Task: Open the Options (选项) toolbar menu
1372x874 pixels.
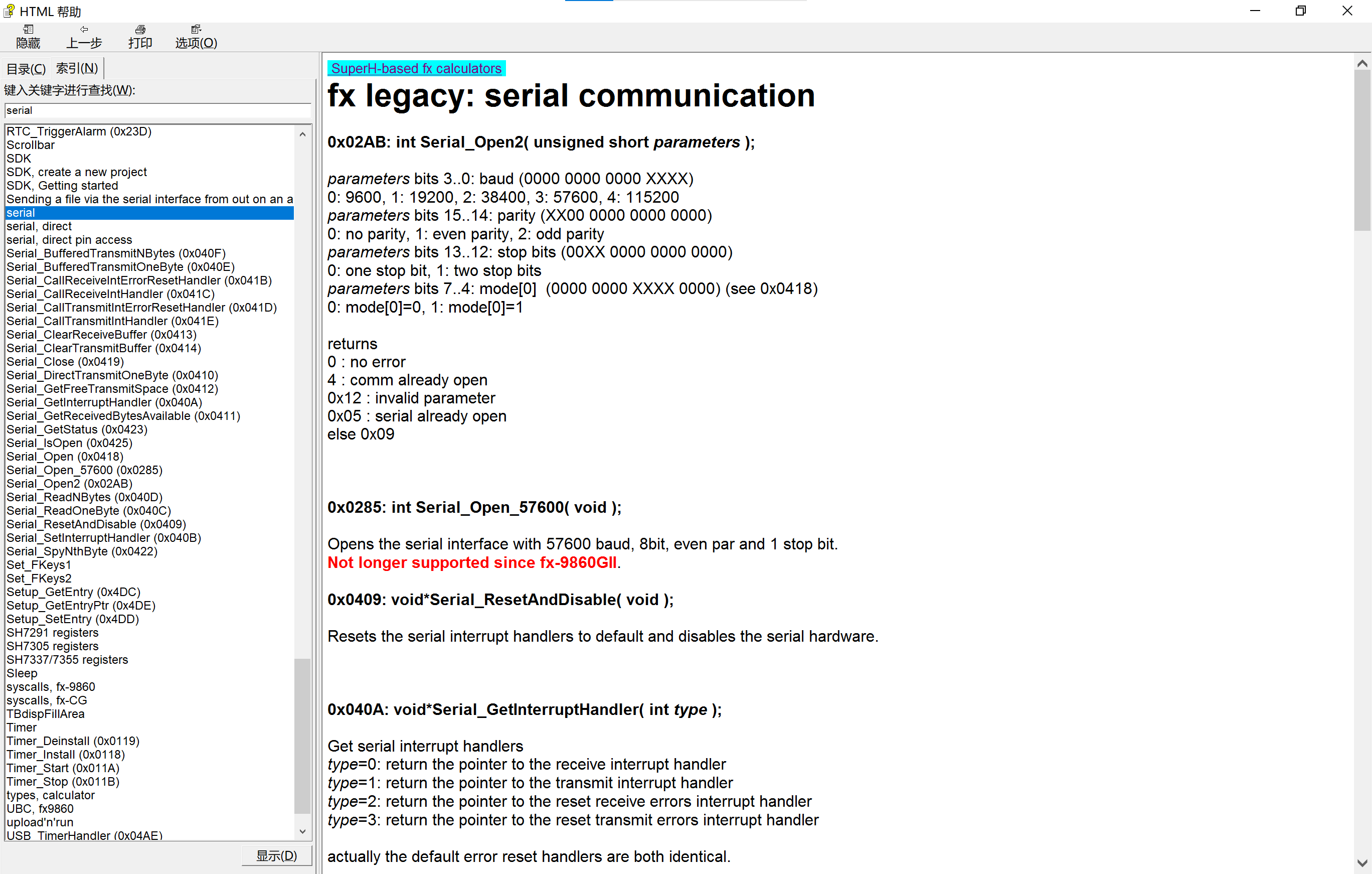Action: pos(196,37)
